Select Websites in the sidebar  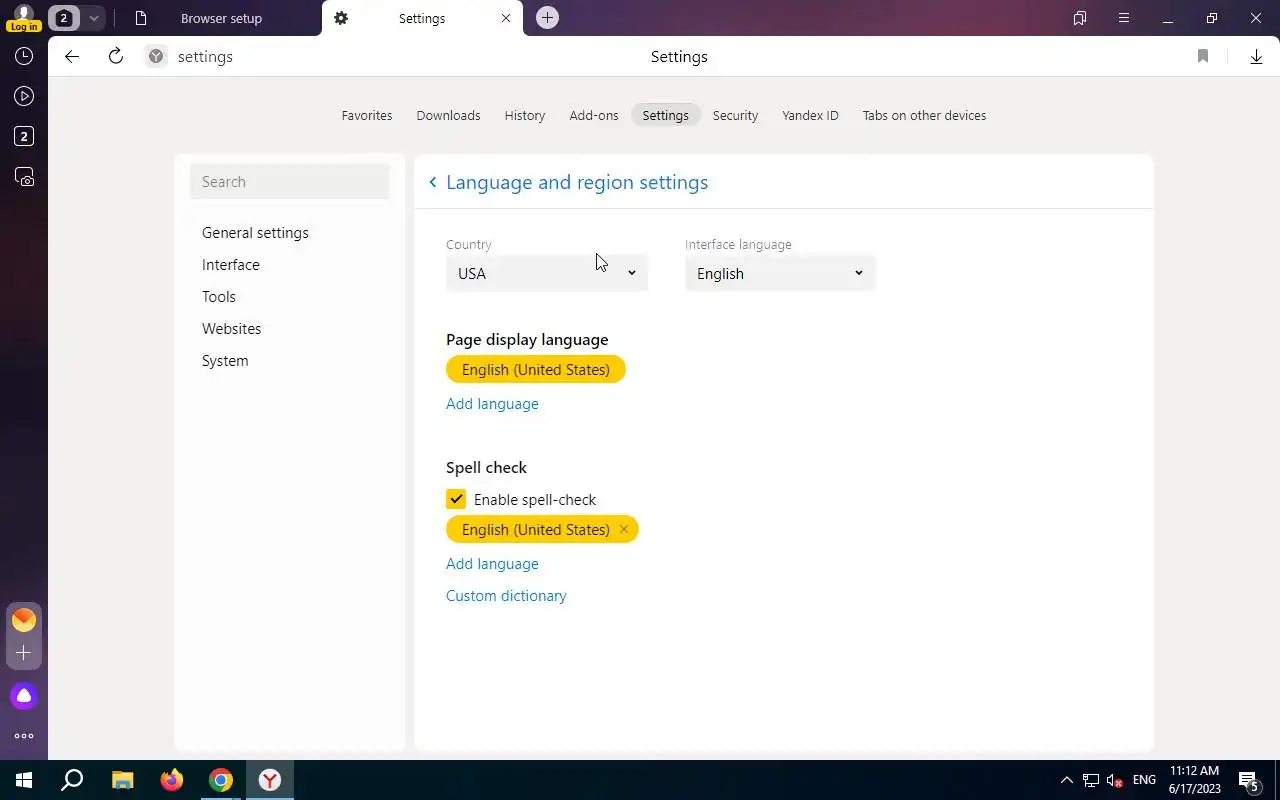coord(231,329)
